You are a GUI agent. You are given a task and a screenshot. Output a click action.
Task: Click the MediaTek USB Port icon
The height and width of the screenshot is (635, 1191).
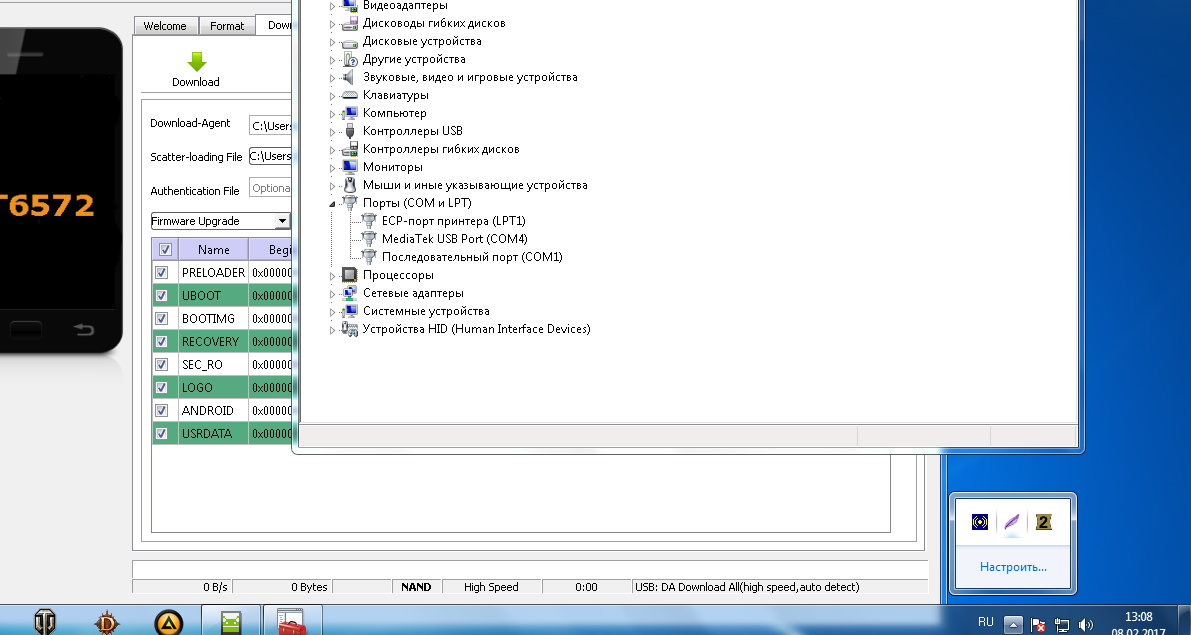tap(368, 239)
